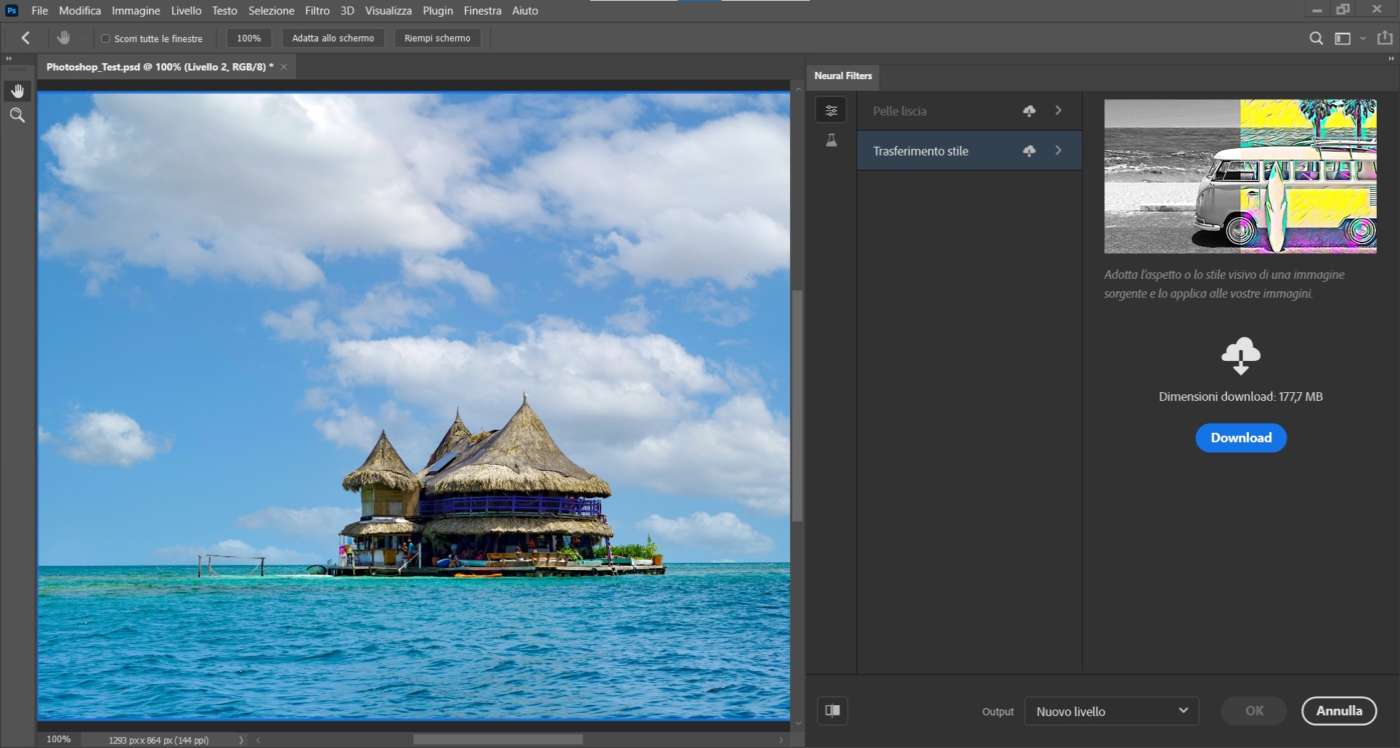Click the Annulla button
Screen dimensions: 1400x748
coord(1338,711)
